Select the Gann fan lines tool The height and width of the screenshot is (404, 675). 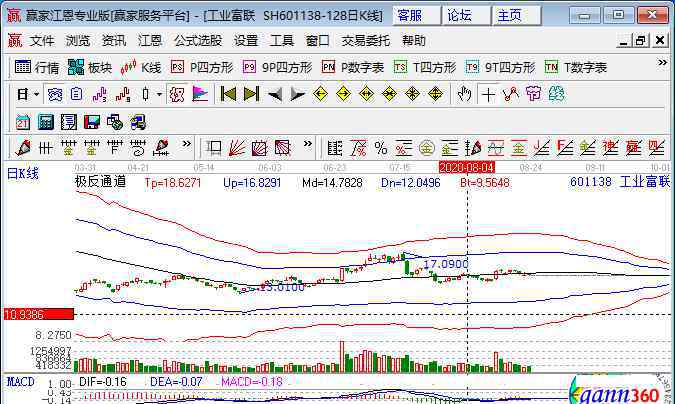[237, 148]
